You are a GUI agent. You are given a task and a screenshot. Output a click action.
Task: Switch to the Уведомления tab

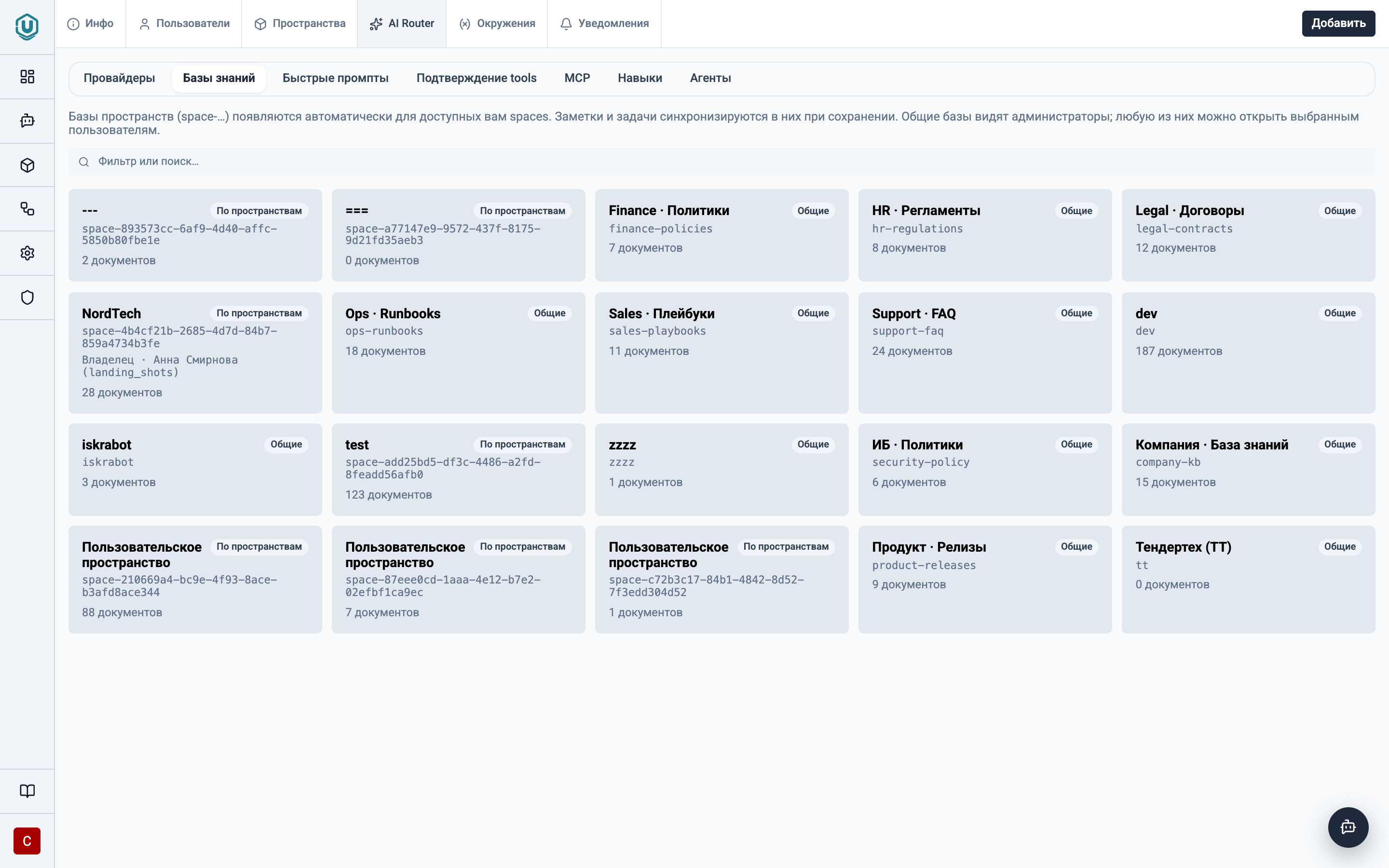click(604, 24)
